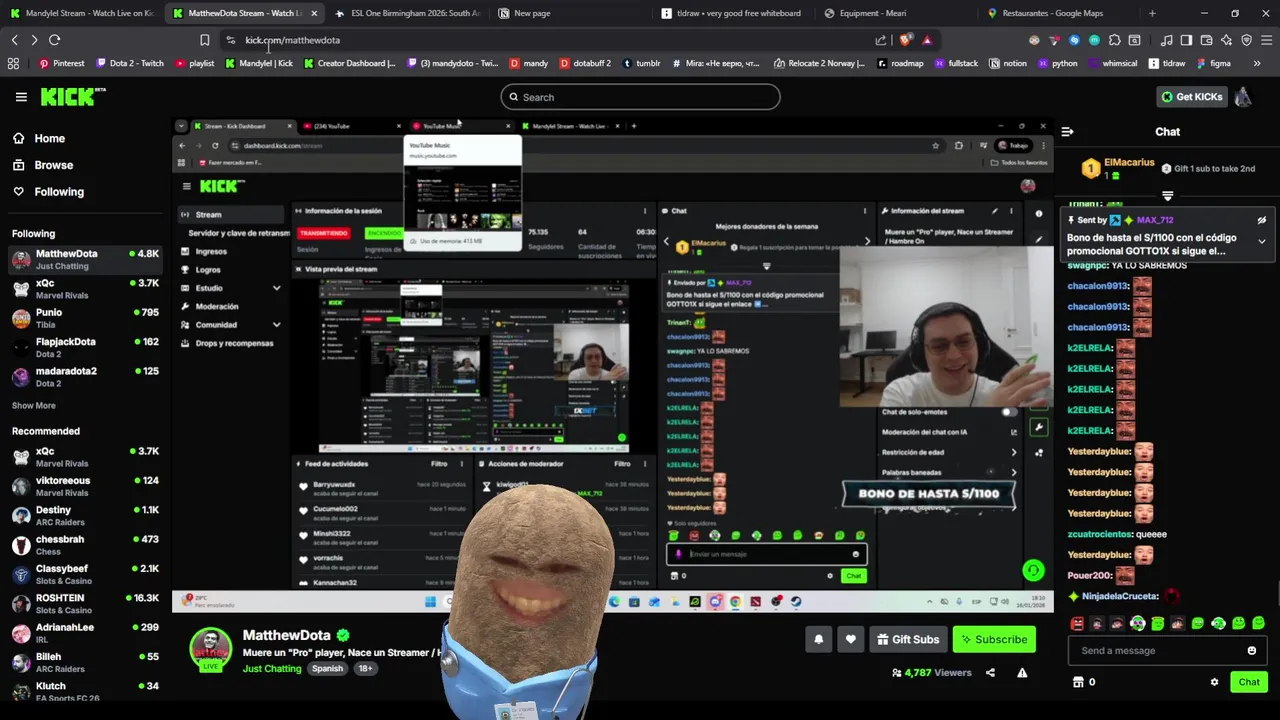Open the Pinterest bookmark
This screenshot has width=1280, height=720.
[x=62, y=63]
